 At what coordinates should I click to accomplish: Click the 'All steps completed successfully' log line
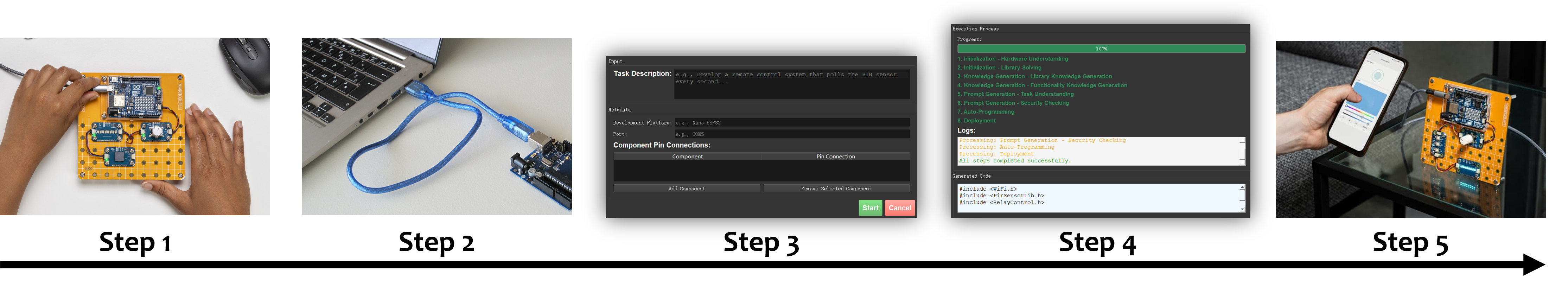point(1015,161)
